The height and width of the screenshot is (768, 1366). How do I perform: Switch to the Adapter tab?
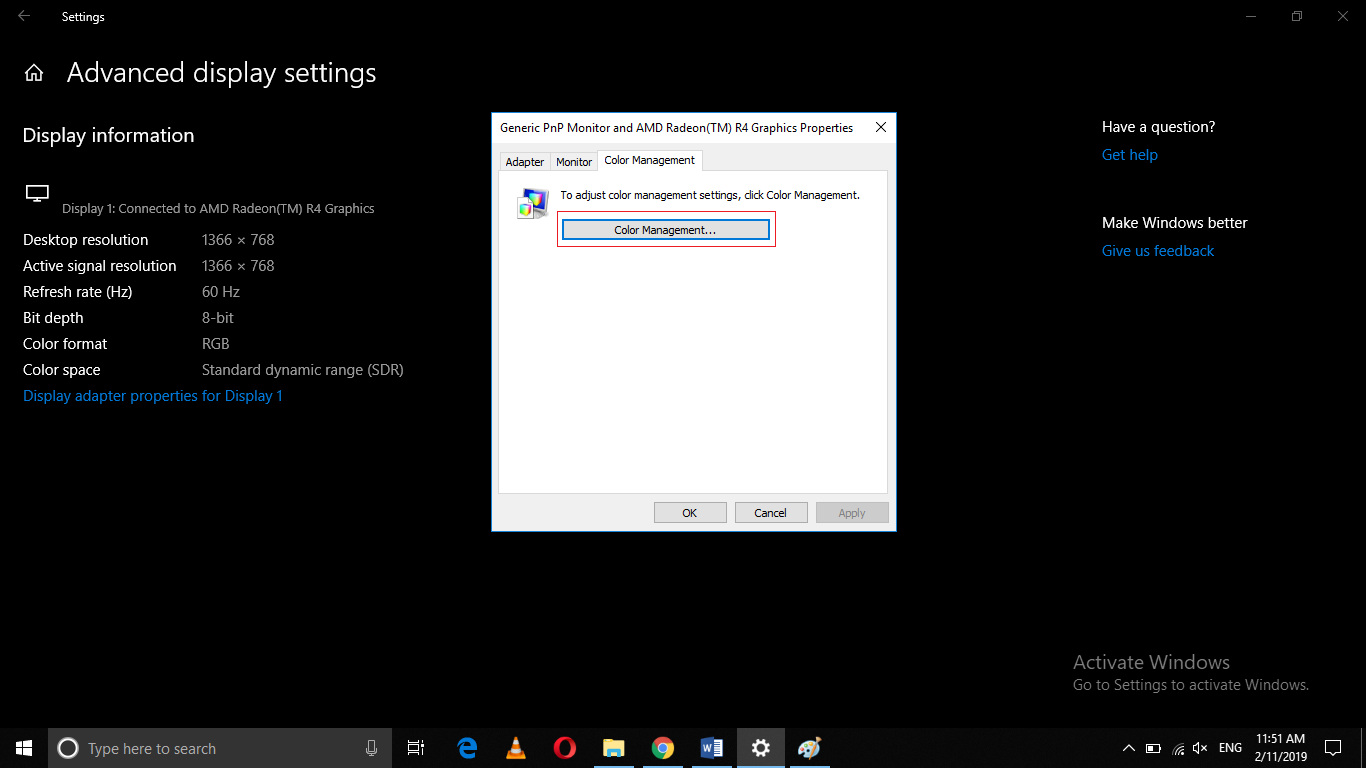click(524, 161)
